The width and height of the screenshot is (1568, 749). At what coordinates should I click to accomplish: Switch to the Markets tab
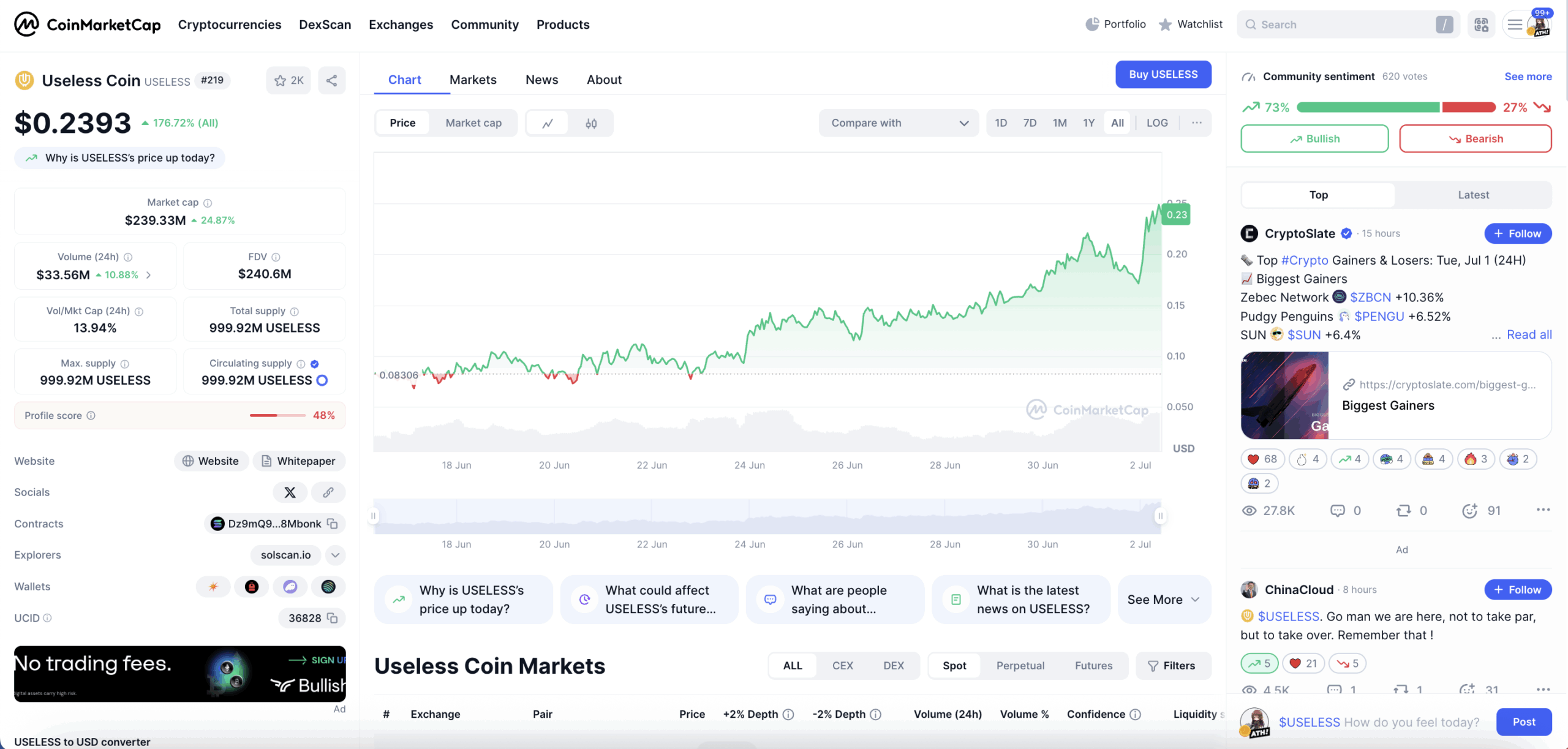click(473, 80)
